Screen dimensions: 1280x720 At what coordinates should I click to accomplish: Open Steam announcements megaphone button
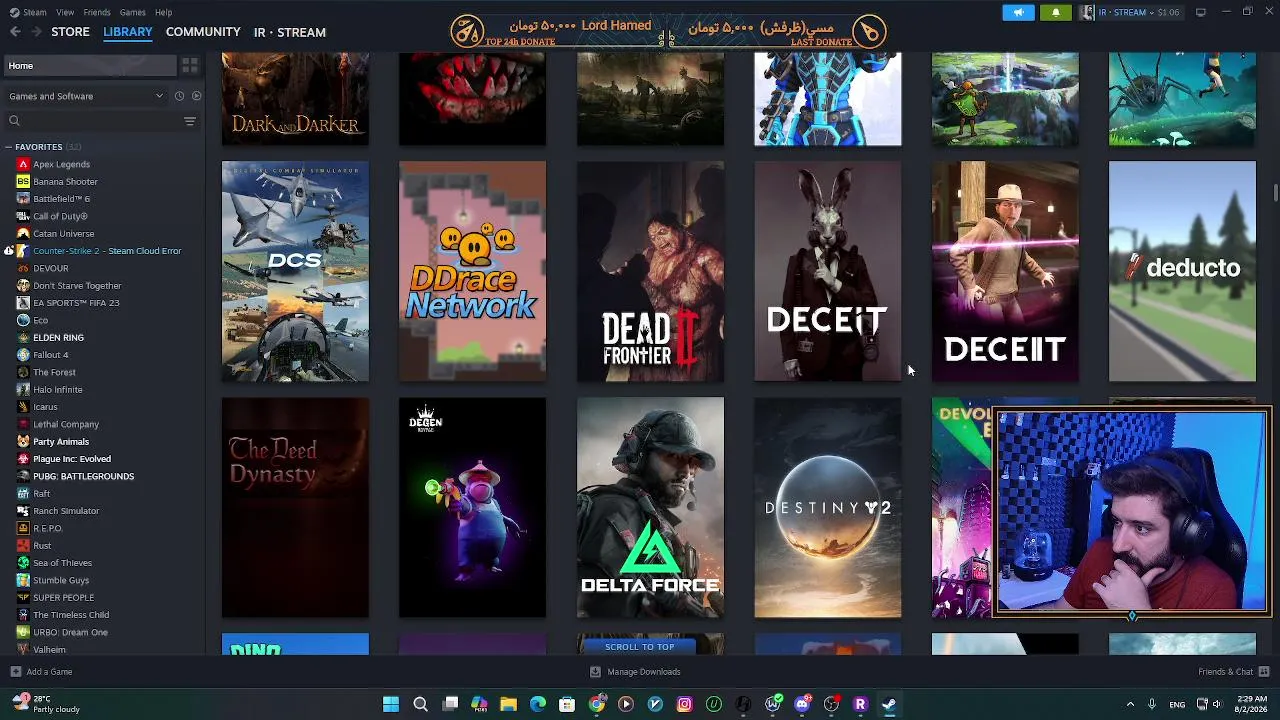[x=1018, y=12]
